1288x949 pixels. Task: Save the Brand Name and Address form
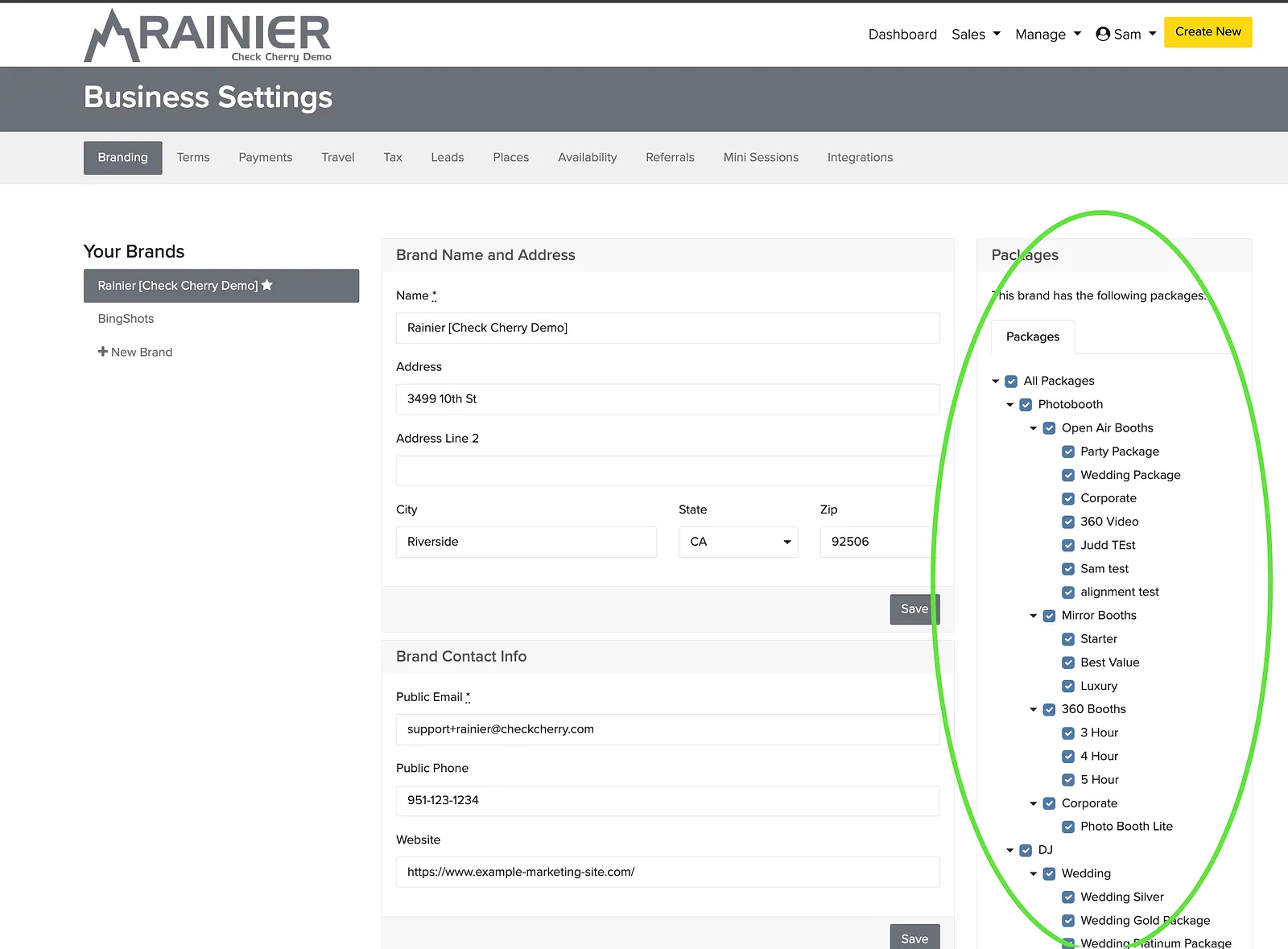click(x=914, y=609)
